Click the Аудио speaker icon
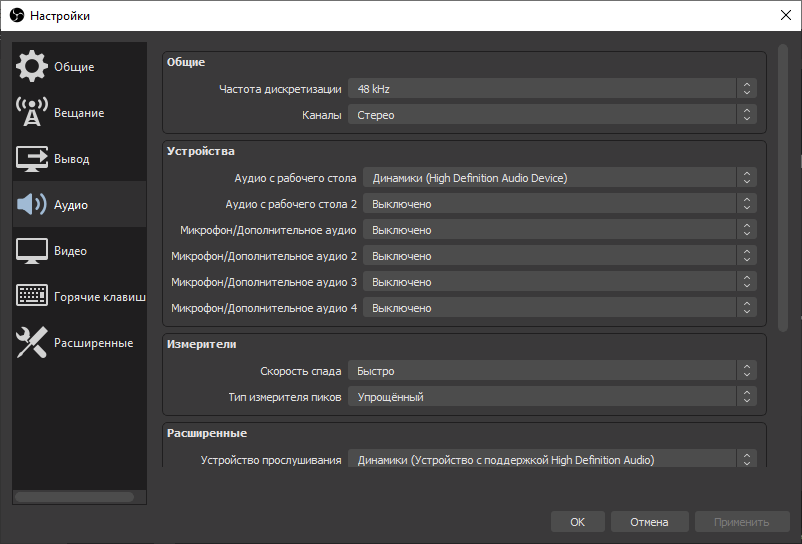 pyautogui.click(x=32, y=205)
